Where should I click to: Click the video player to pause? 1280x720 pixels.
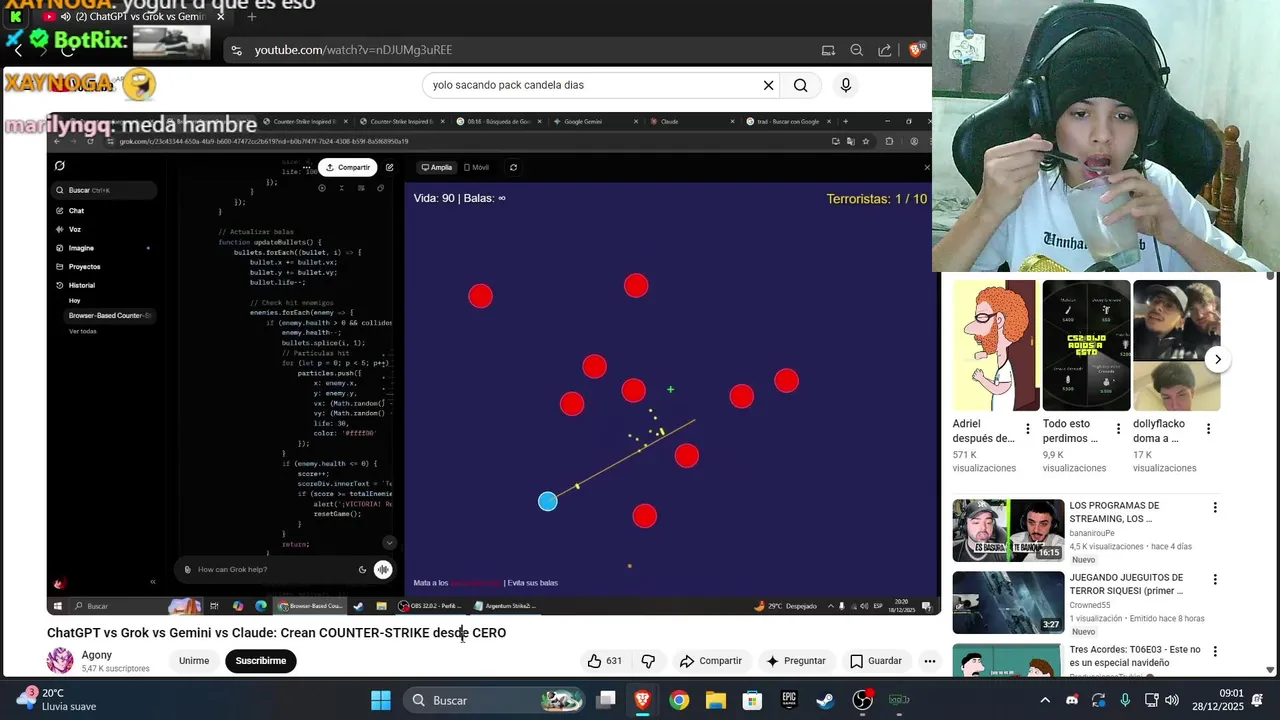point(494,363)
